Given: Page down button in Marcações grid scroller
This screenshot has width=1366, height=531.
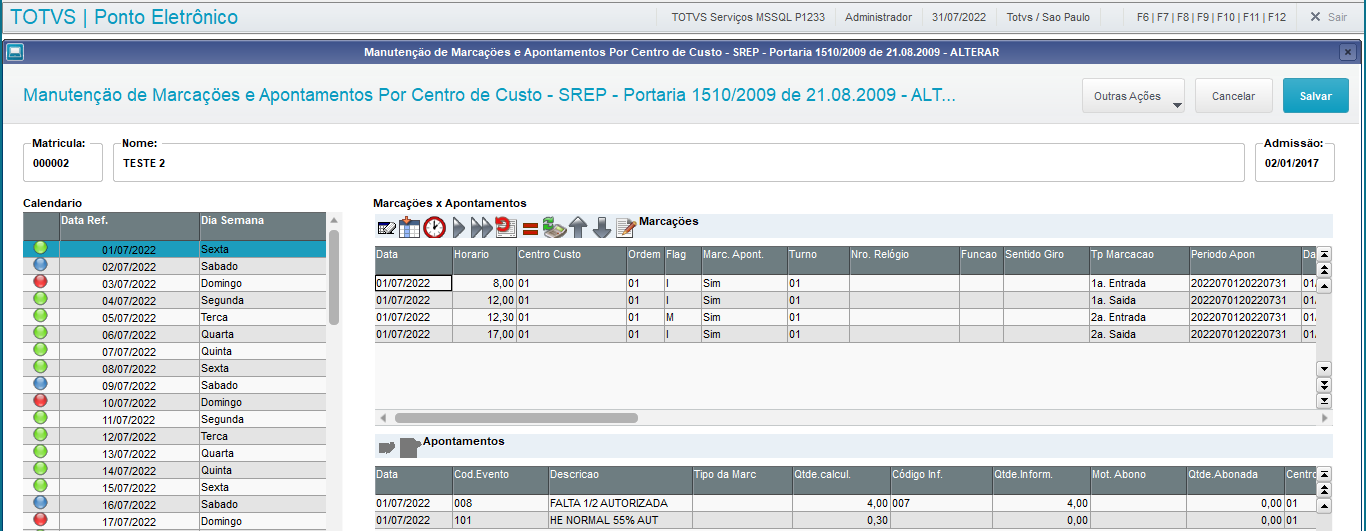Looking at the screenshot, I should tap(1324, 385).
